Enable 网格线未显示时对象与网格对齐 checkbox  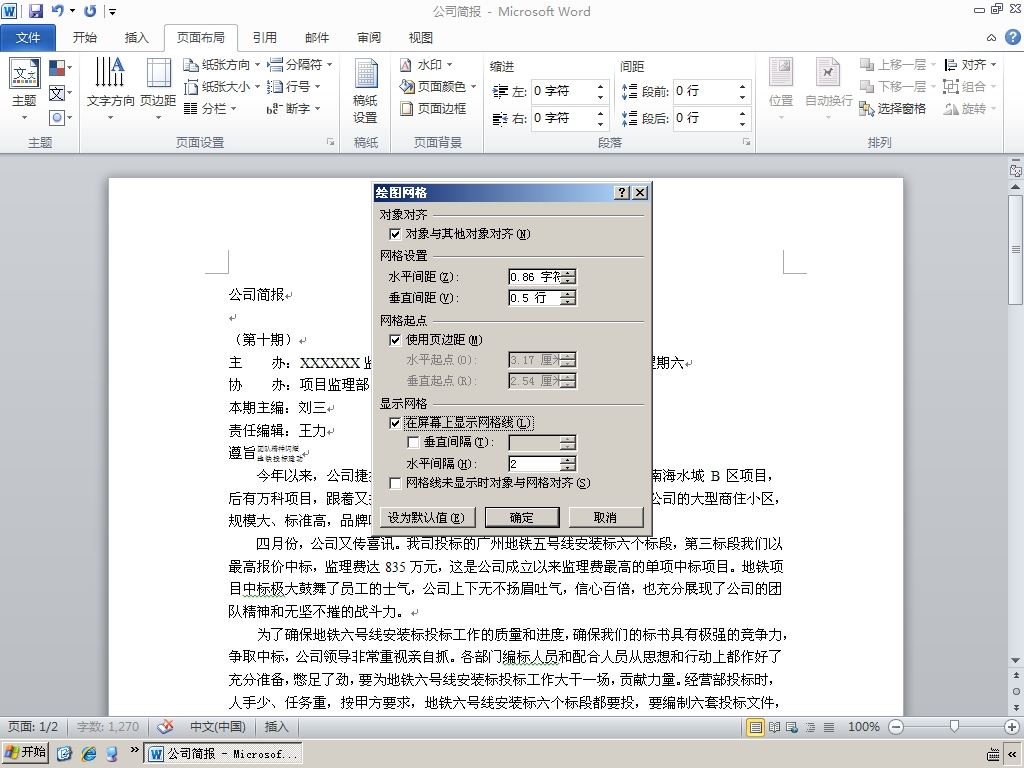(394, 483)
